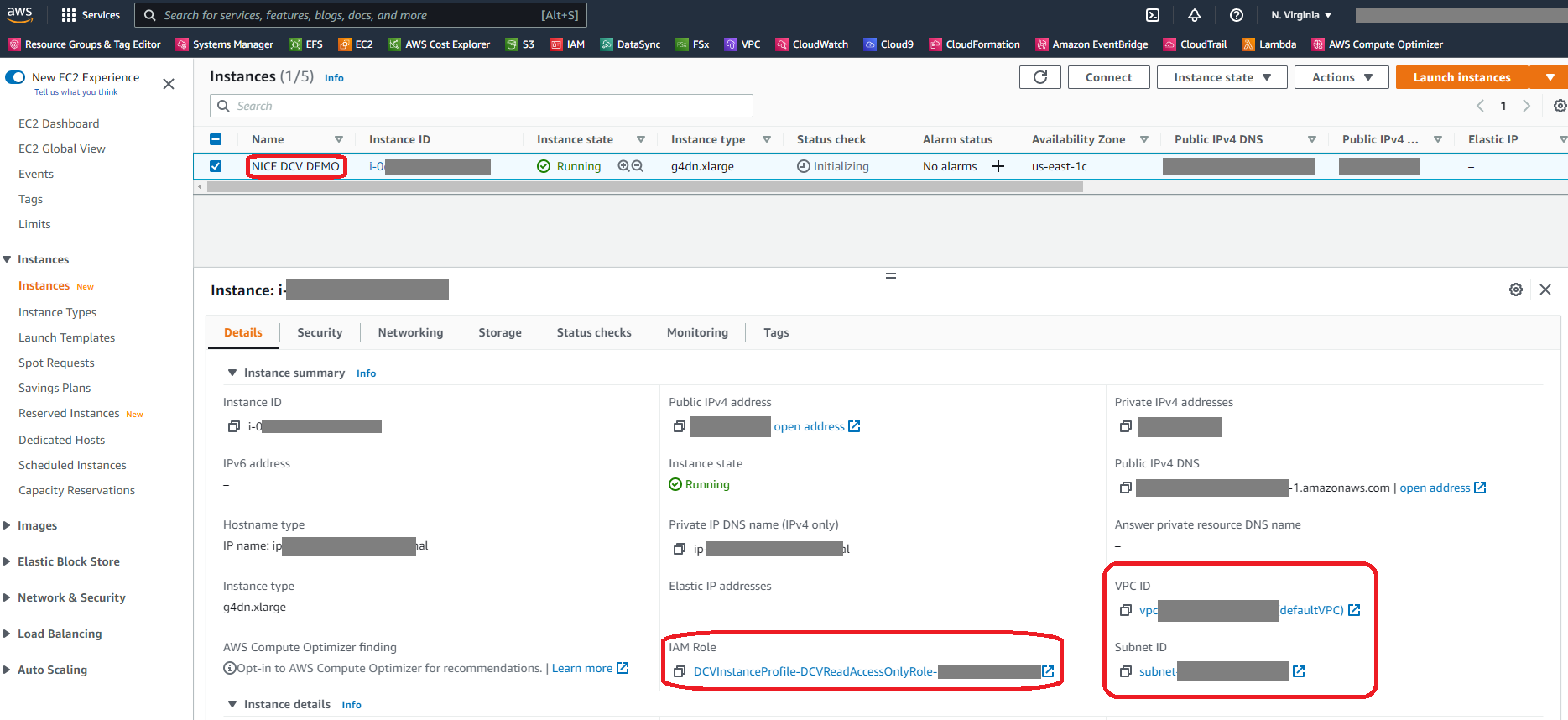Expand Auto Scaling section
Screen dimensions: 1568x720
pos(8,670)
